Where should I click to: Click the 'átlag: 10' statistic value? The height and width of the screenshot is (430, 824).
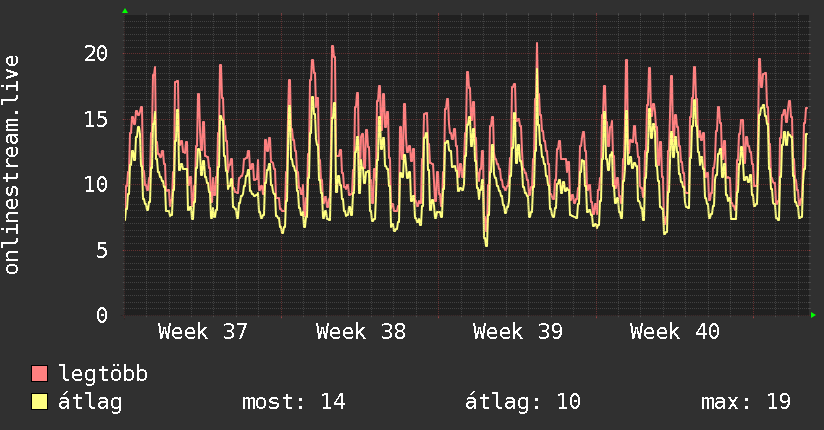[x=523, y=402]
